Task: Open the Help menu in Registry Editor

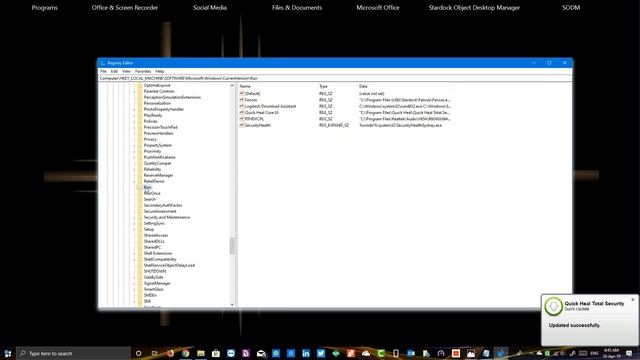Action: (160, 71)
